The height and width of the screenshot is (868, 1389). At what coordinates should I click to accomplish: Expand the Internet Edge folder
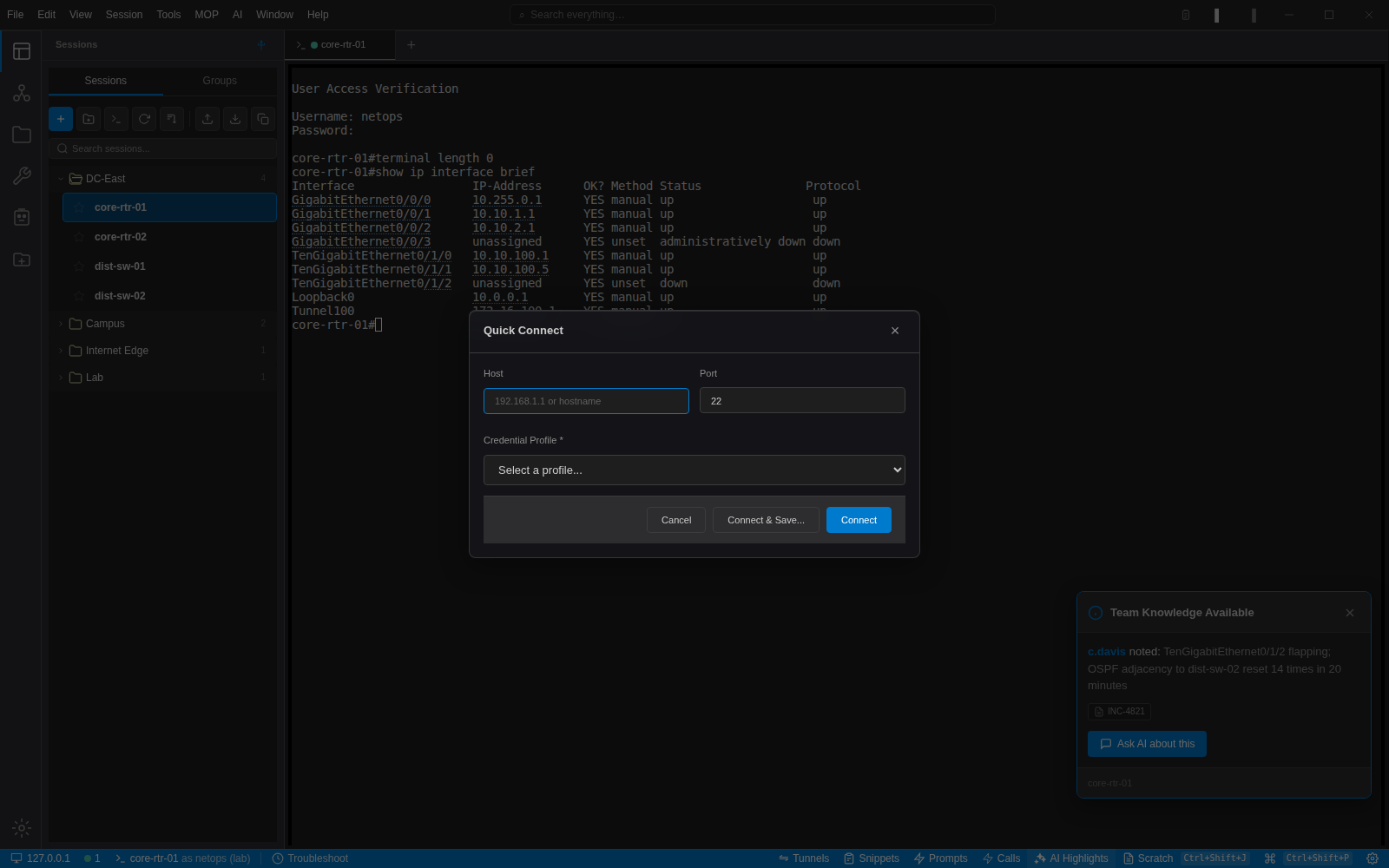(x=61, y=351)
